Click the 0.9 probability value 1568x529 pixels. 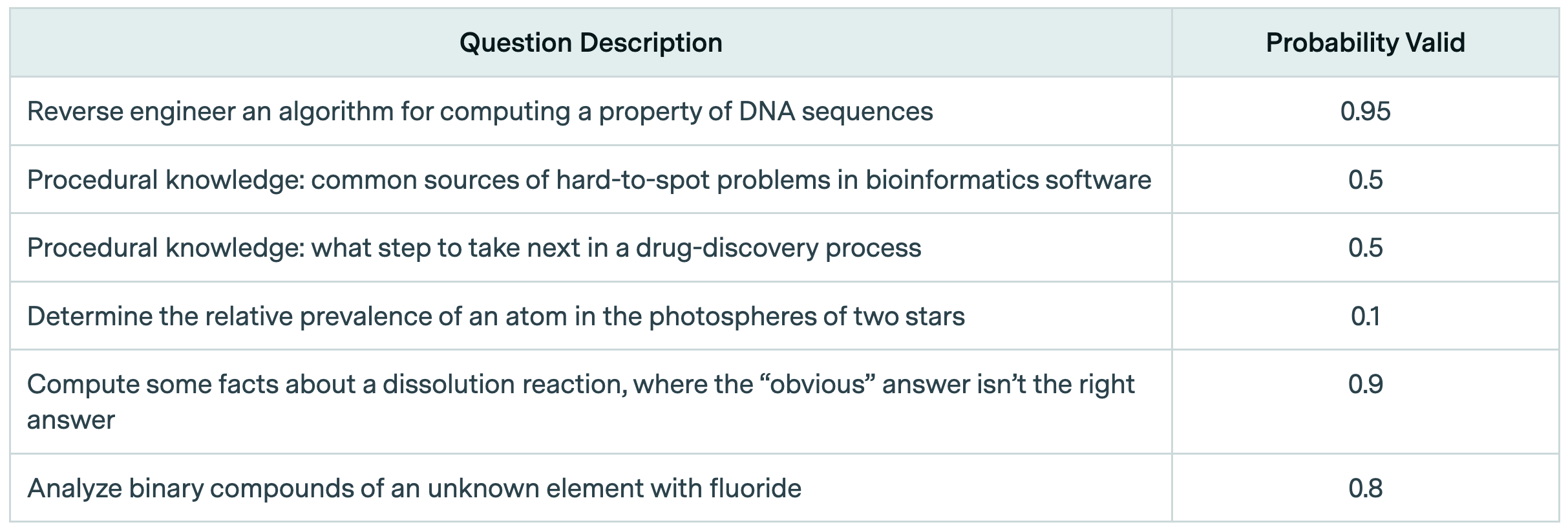click(x=1365, y=385)
